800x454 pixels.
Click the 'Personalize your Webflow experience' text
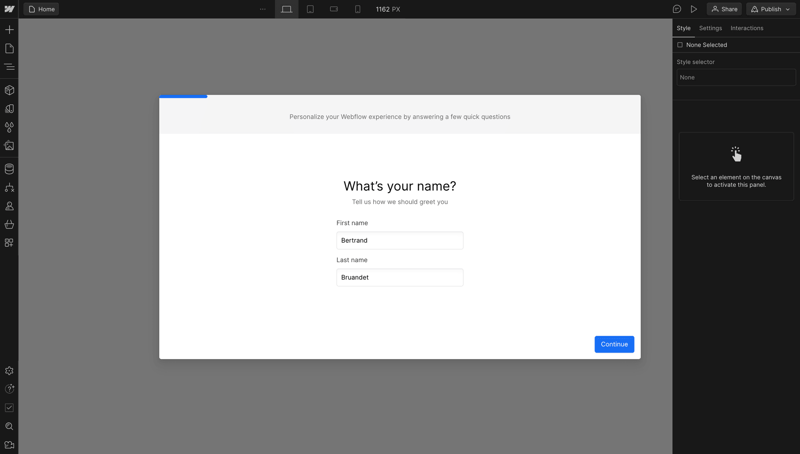pos(400,117)
